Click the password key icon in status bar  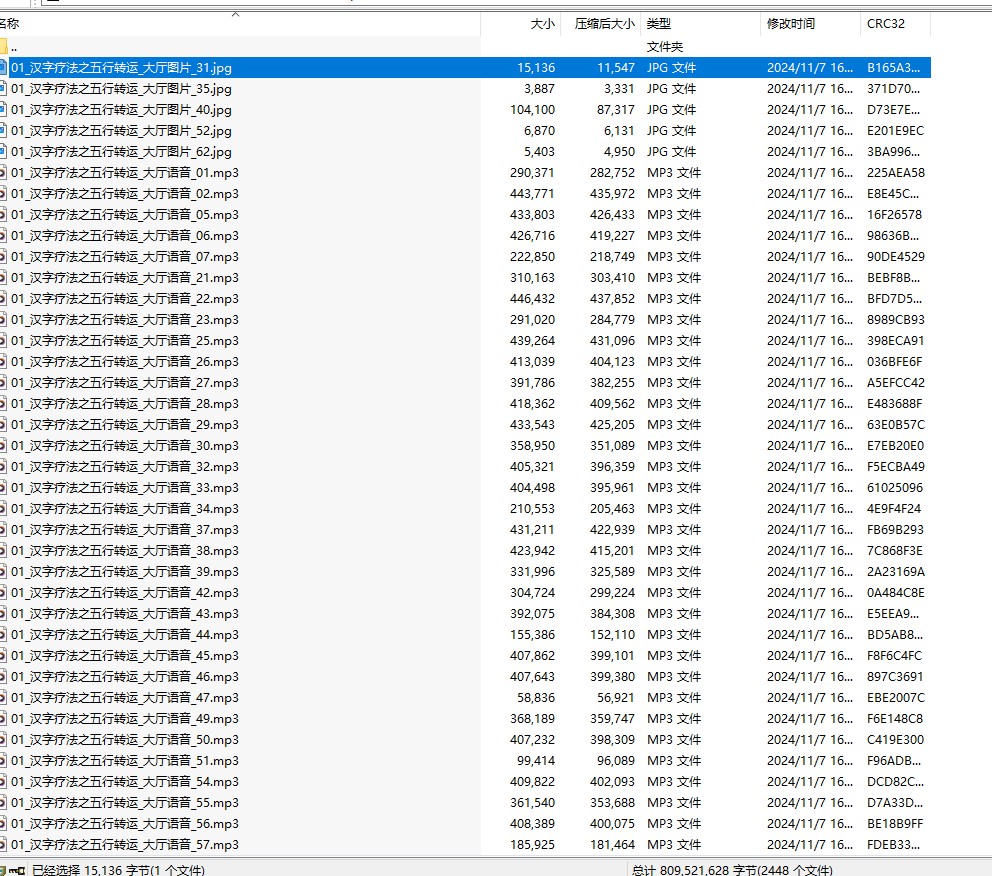[x=19, y=870]
